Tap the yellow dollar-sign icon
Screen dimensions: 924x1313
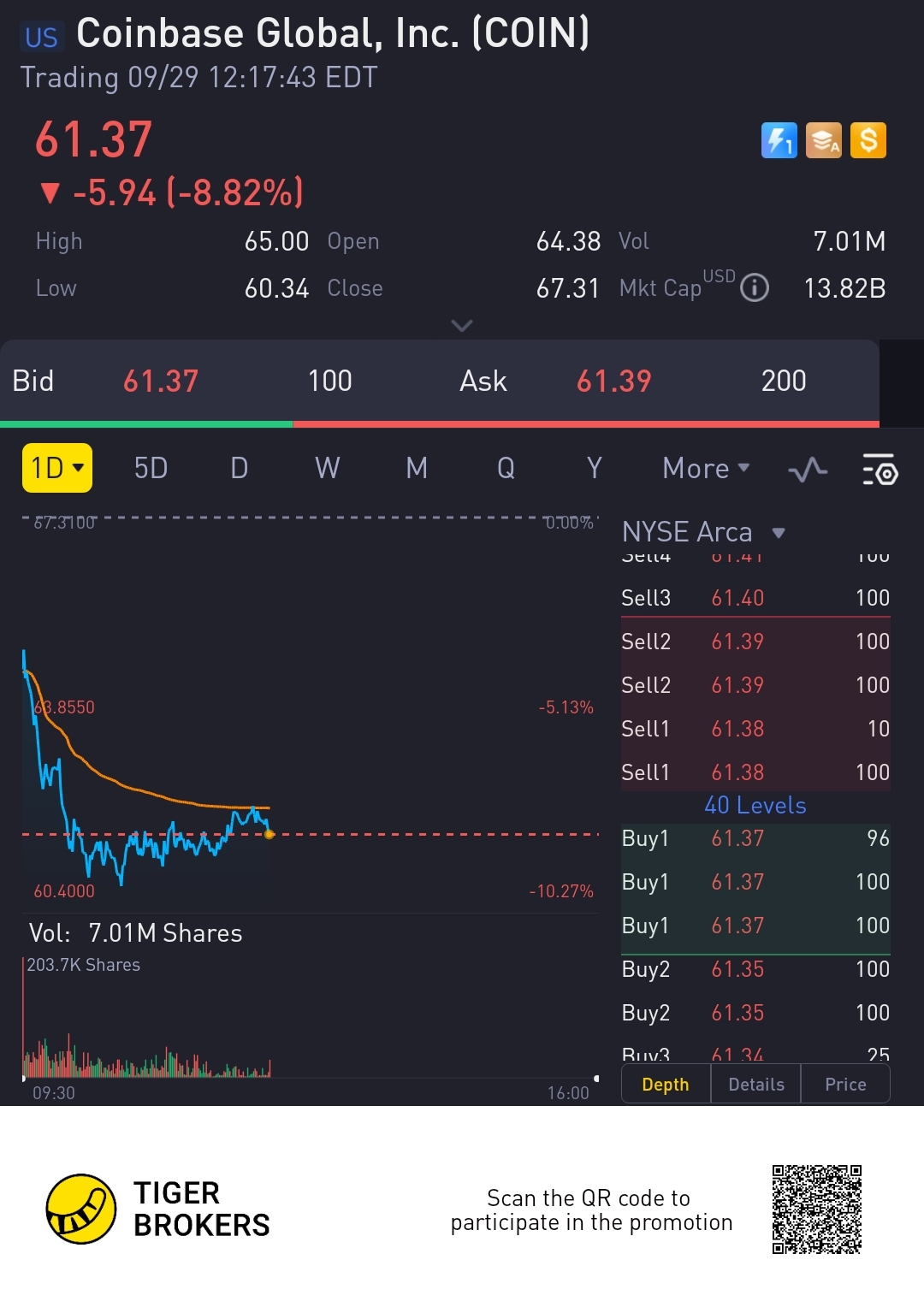pos(868,140)
